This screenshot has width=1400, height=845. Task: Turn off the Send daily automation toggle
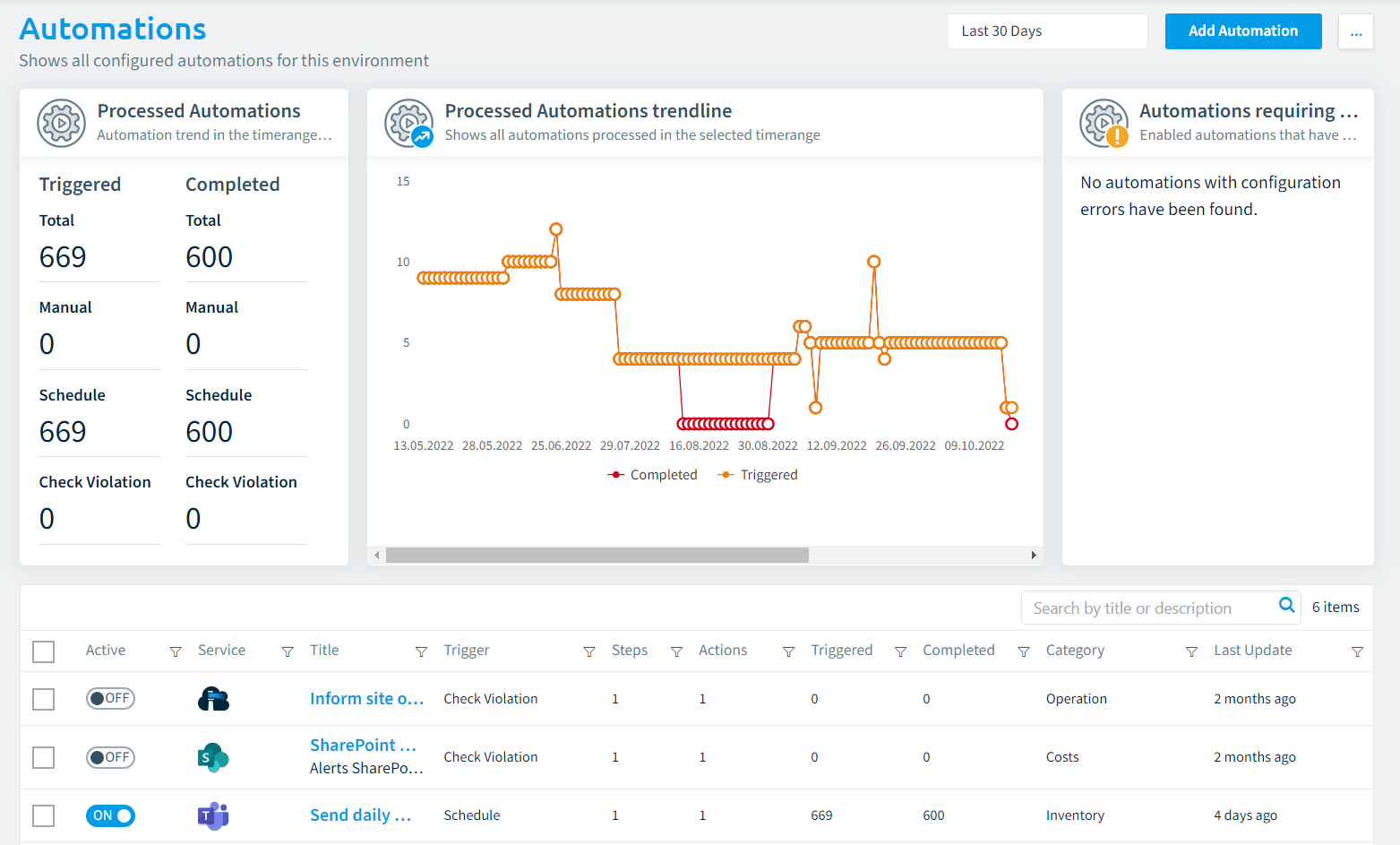pyautogui.click(x=110, y=815)
